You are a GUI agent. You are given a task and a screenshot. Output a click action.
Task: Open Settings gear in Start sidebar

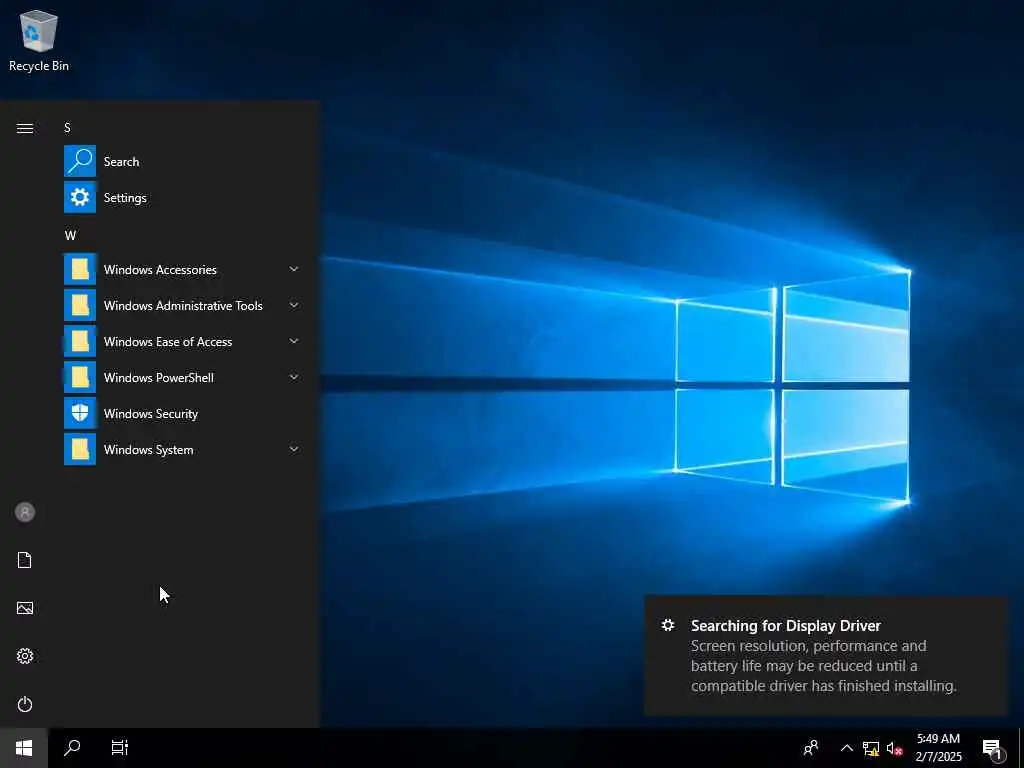point(25,656)
